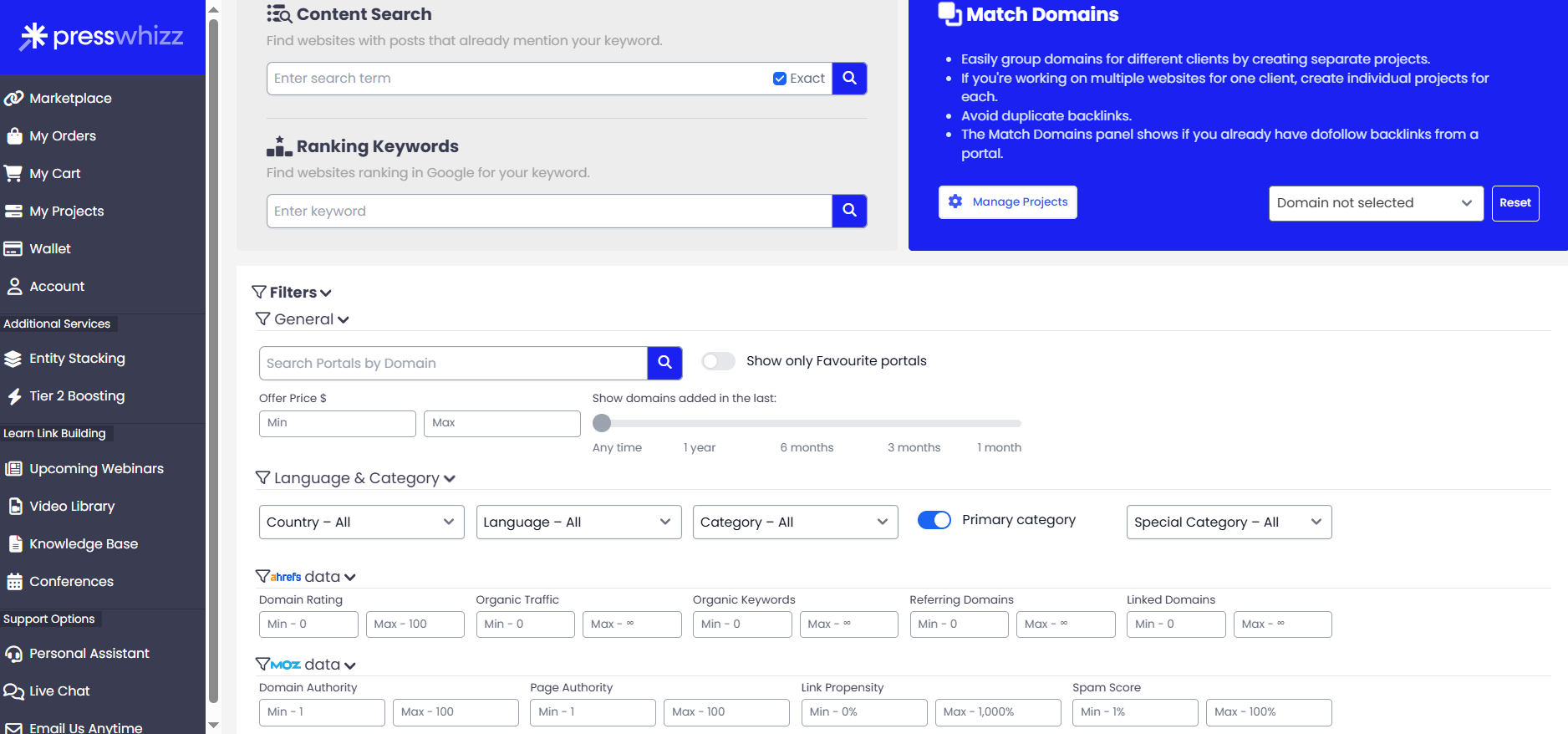Open the Category – All dropdown
Viewport: 1568px width, 734px height.
tap(795, 522)
